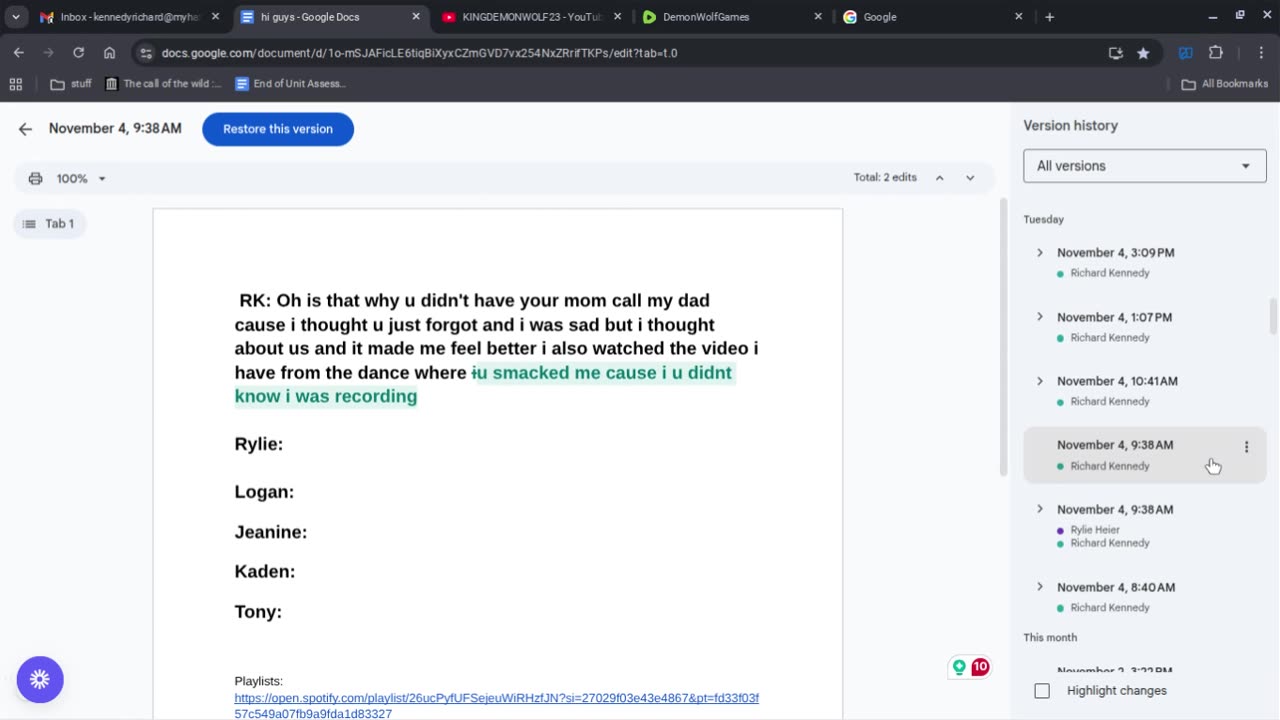Click site information icon in address bar
This screenshot has height=720, width=1280.
coord(146,53)
